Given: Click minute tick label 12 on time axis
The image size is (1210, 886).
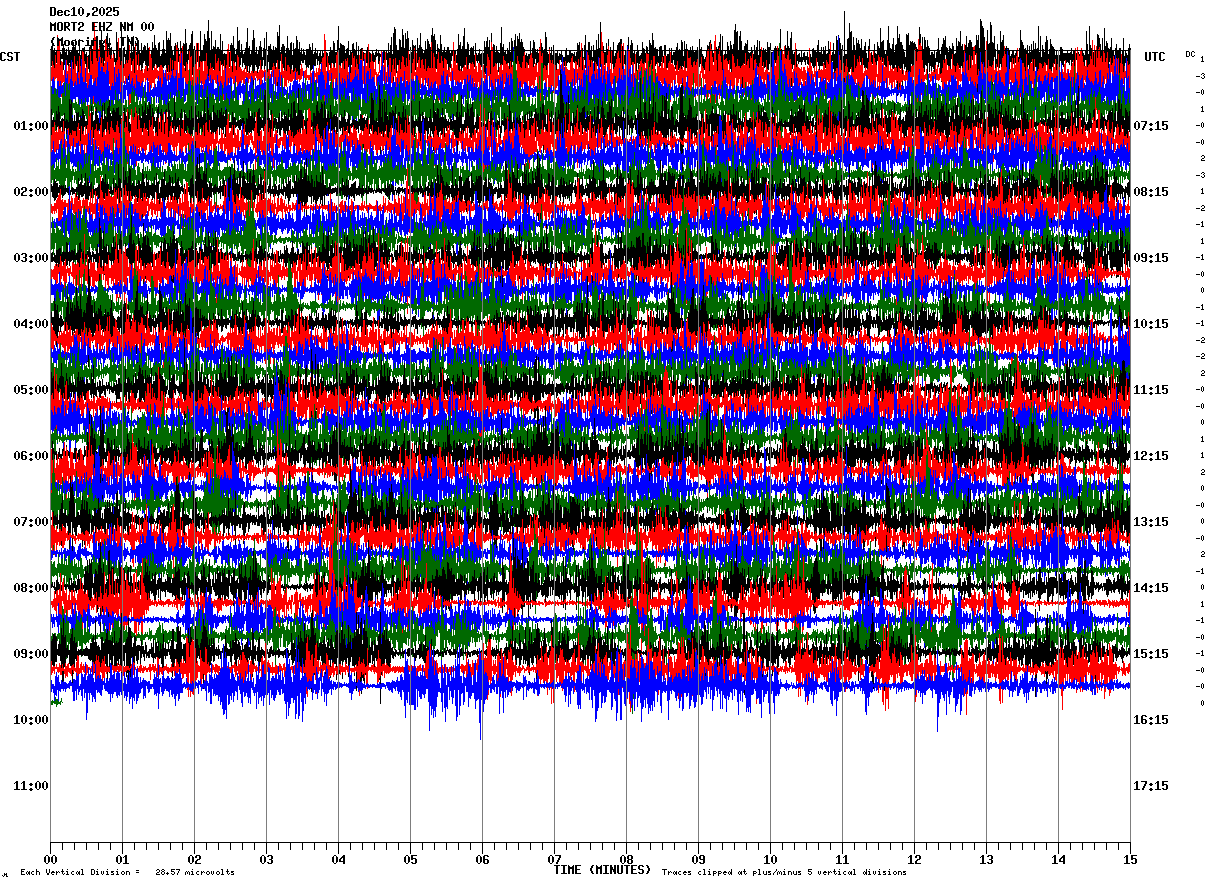Looking at the screenshot, I should point(914,859).
